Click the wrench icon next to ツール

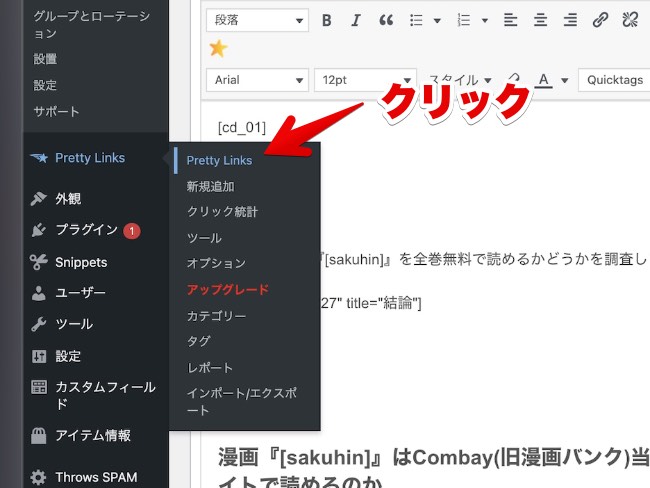coord(39,324)
